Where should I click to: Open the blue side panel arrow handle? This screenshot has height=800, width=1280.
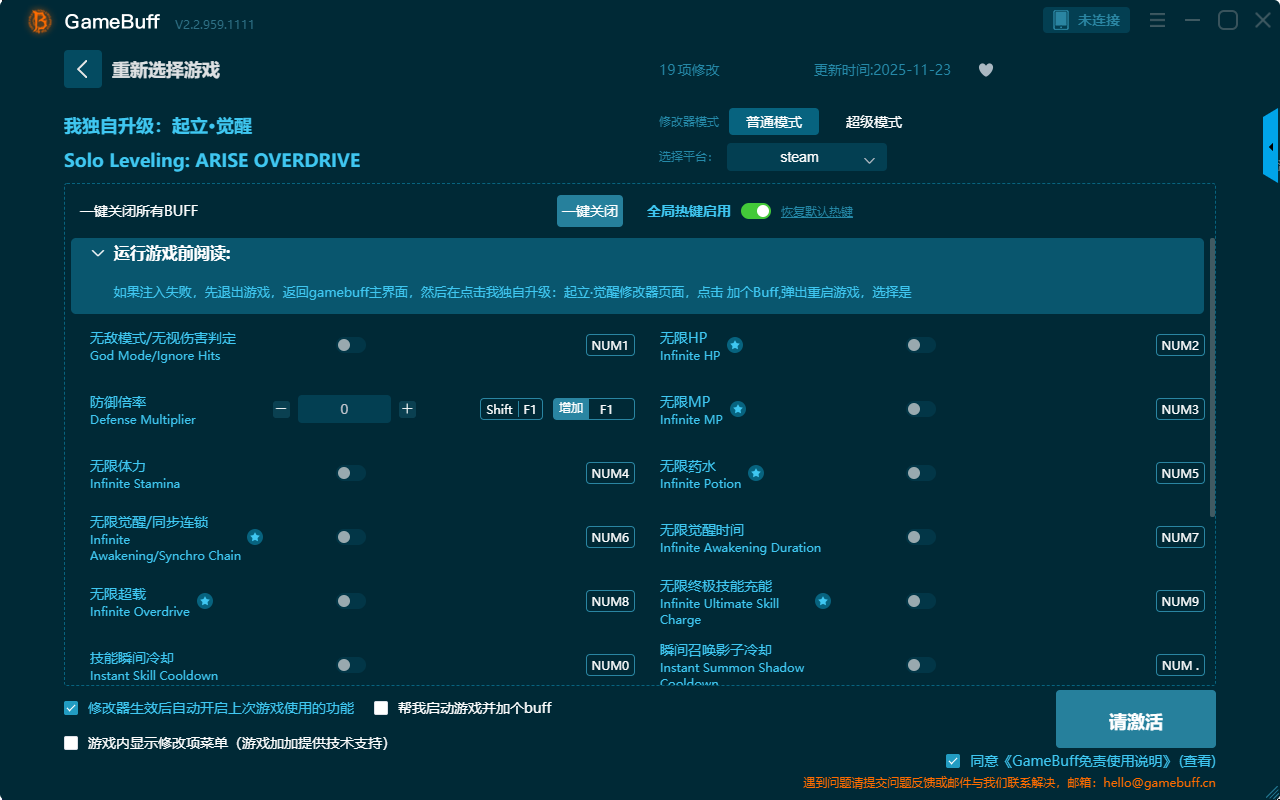click(x=1271, y=147)
